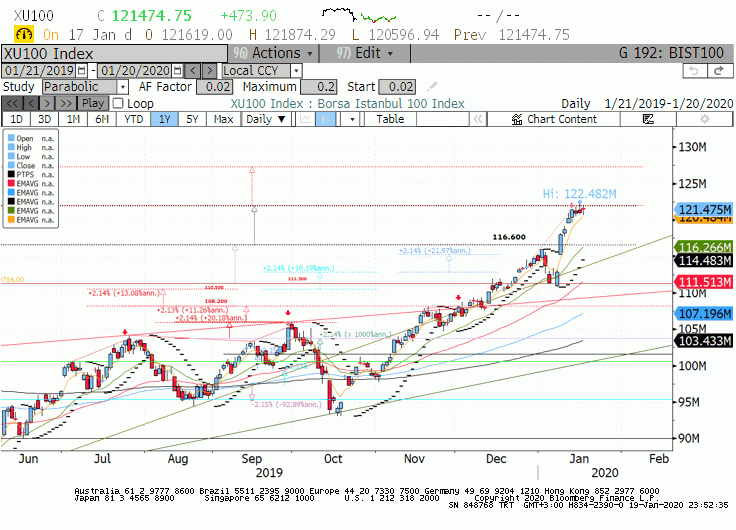Screen dimensions: 736x530
Task: Click the Play button
Action: point(93,103)
